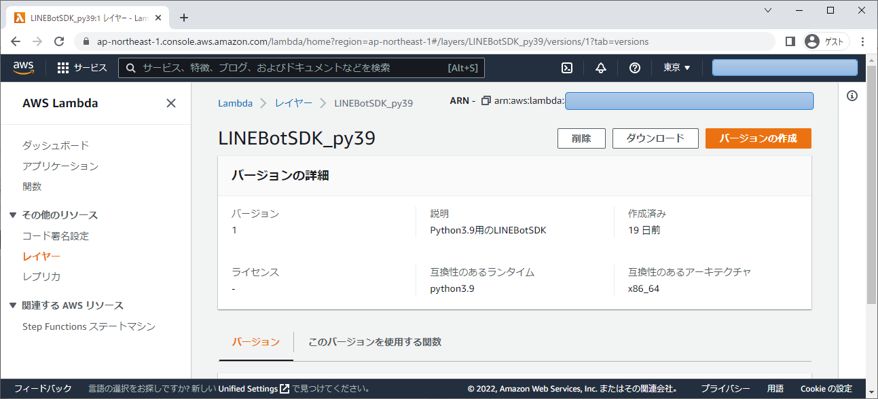878x399 pixels.
Task: Click the 削除 button
Action: (x=581, y=138)
